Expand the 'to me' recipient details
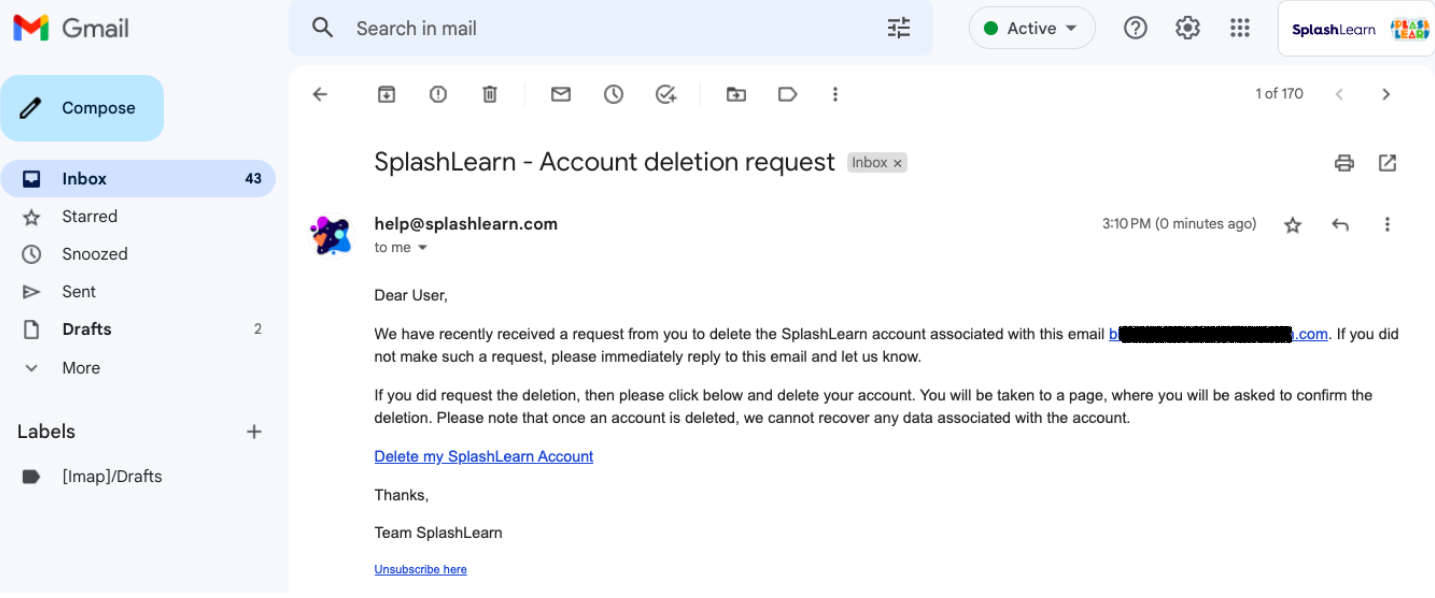The image size is (1435, 598). 422,248
